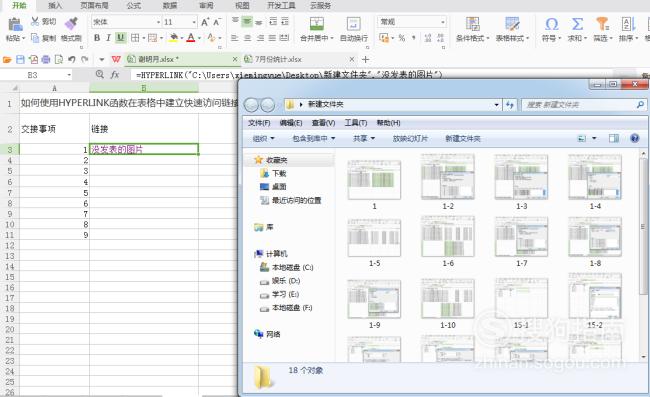Screen dimensions: 650x397
Task: Open the fill color dropdown arrow
Action: click(182, 38)
